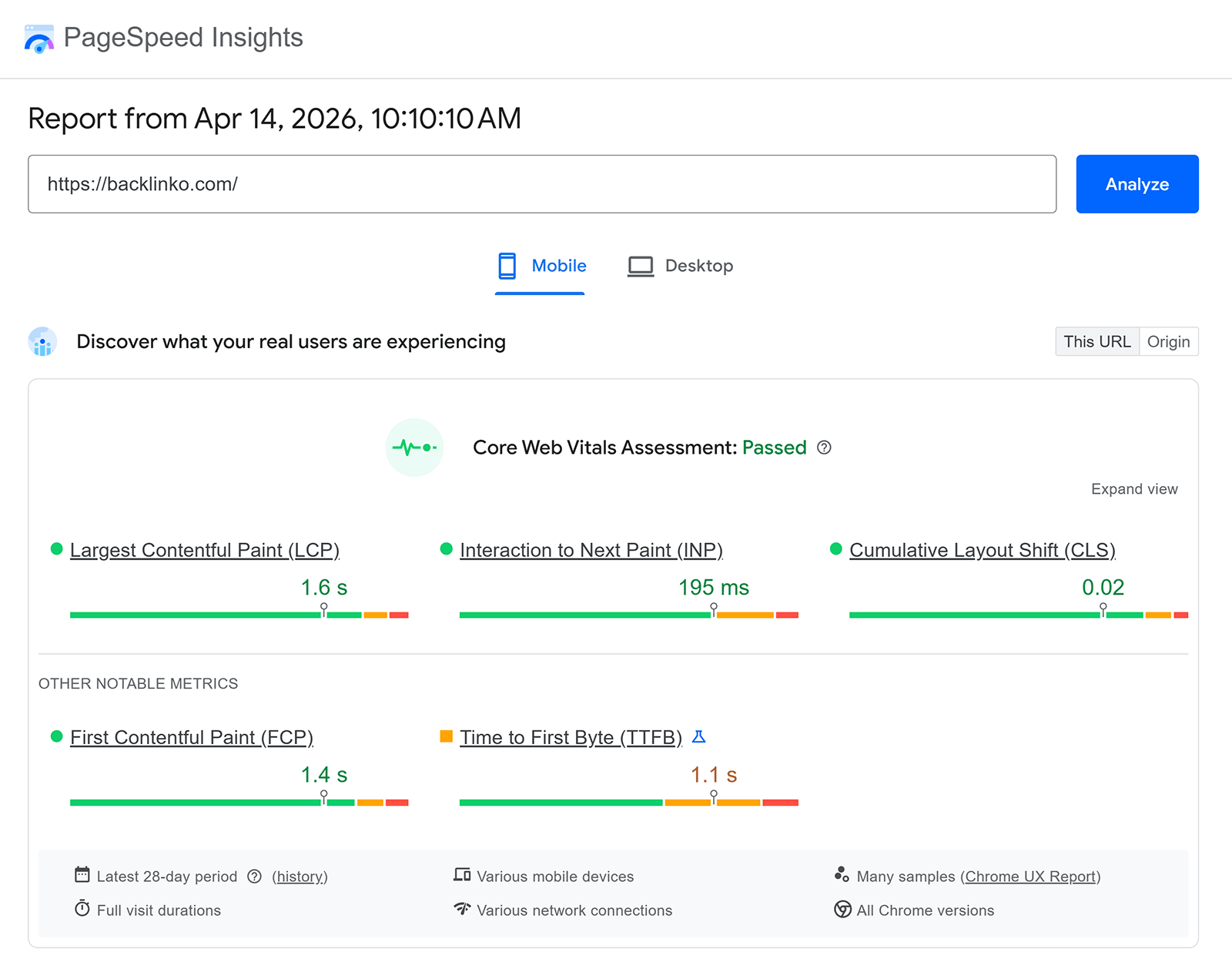Viewport: 1232px width, 976px height.
Task: Open Largest Contentful Paint details
Action: point(205,550)
